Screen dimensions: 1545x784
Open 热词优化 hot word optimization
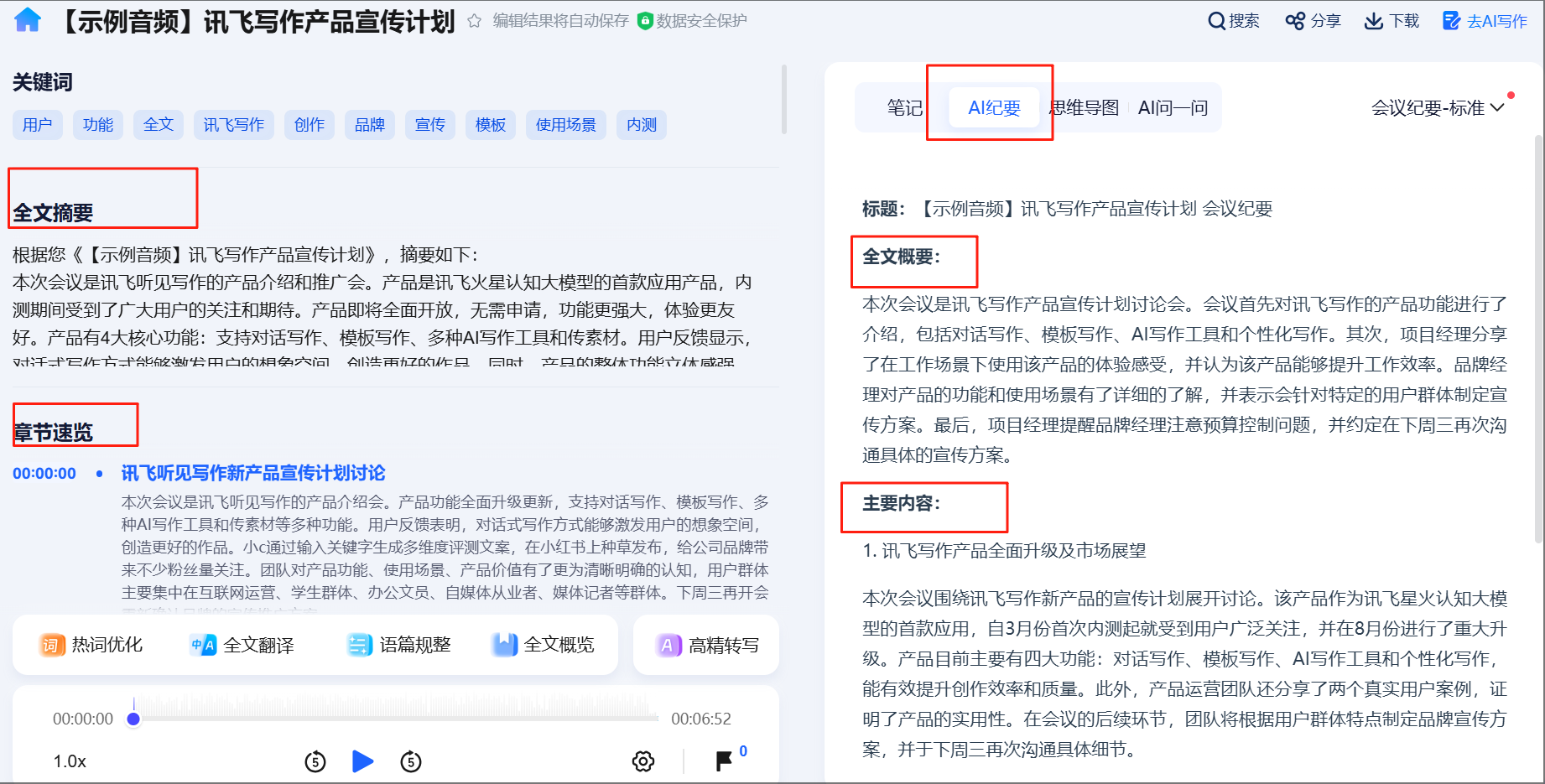tap(91, 645)
